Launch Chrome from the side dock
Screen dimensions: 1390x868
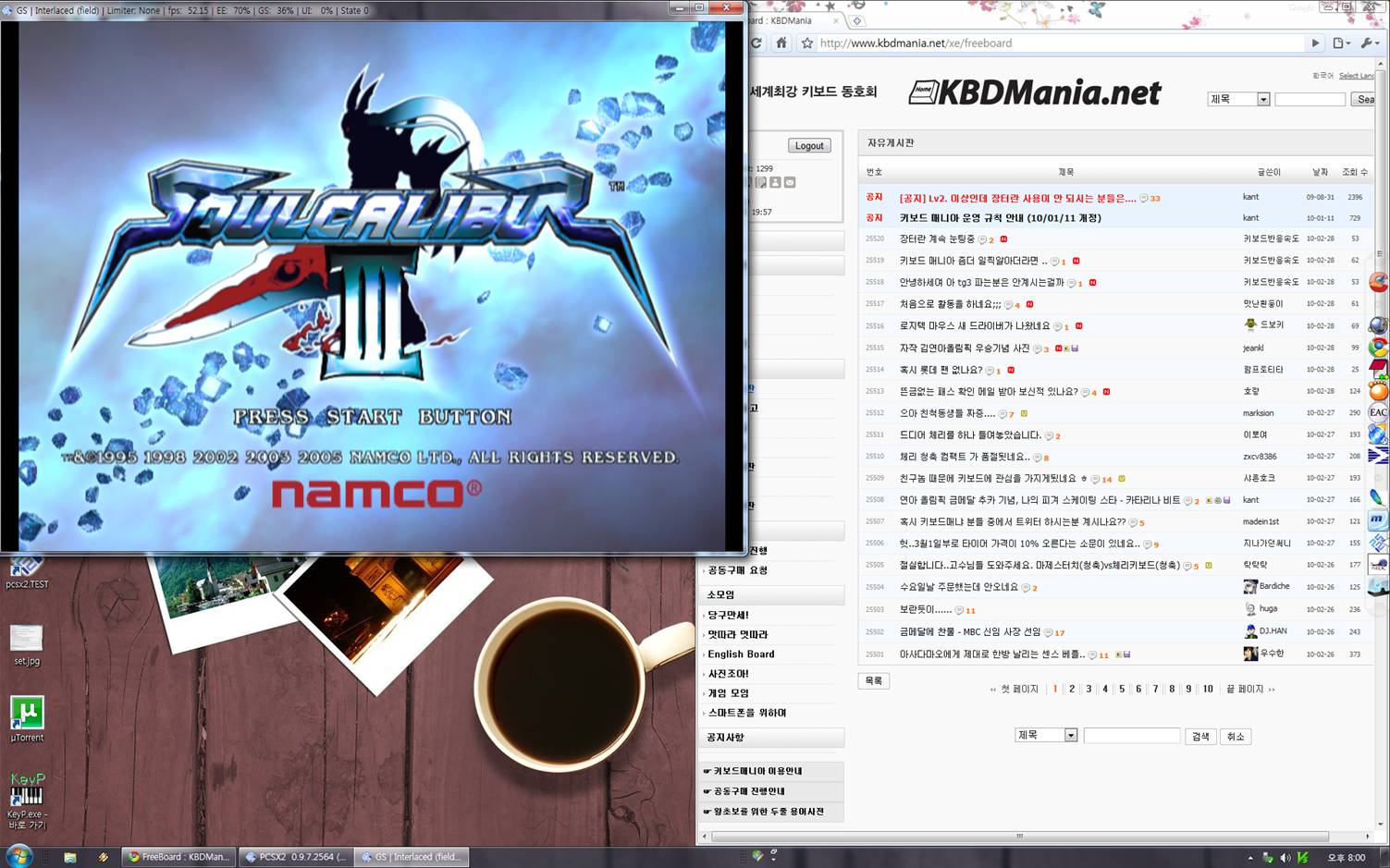[1378, 348]
